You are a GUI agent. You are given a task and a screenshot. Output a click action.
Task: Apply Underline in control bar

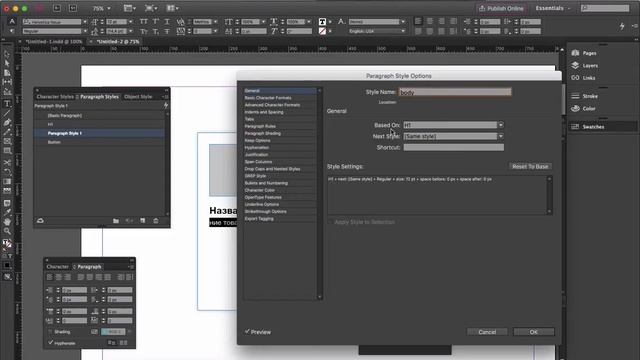pyautogui.click(x=167, y=22)
